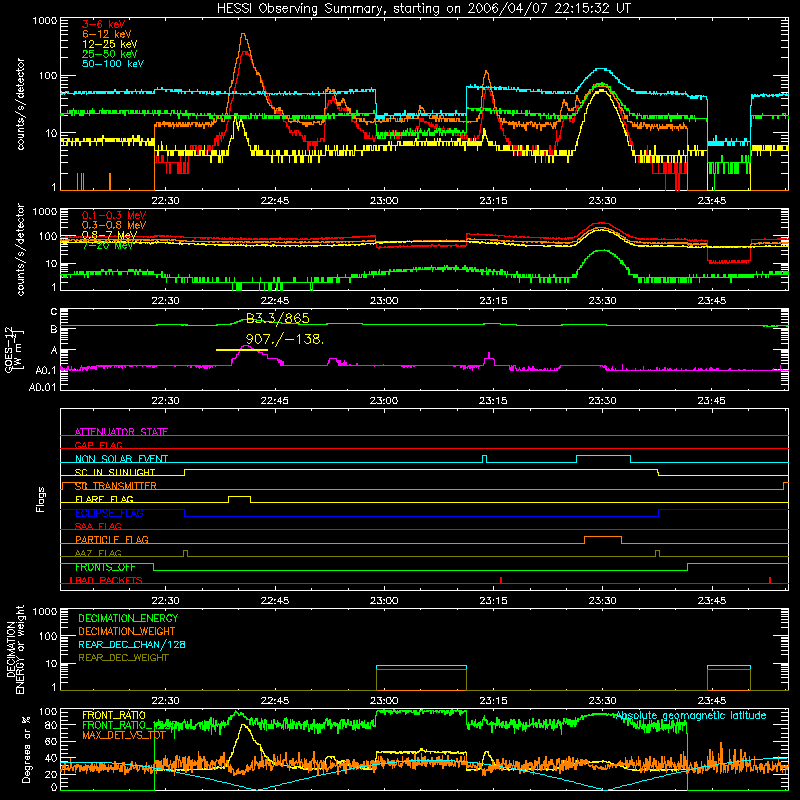Select the FRONTS_OFF flag label
800x800 pixels.
[x=106, y=567]
